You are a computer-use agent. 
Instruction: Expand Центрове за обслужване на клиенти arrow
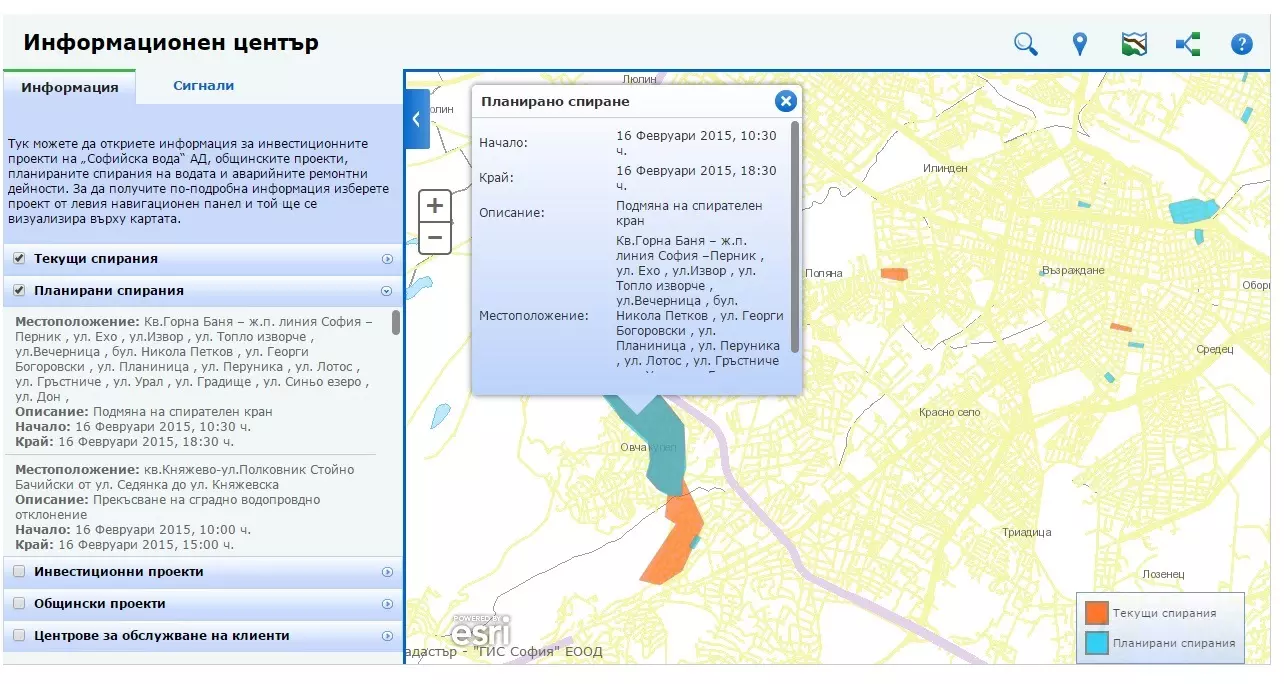click(387, 636)
